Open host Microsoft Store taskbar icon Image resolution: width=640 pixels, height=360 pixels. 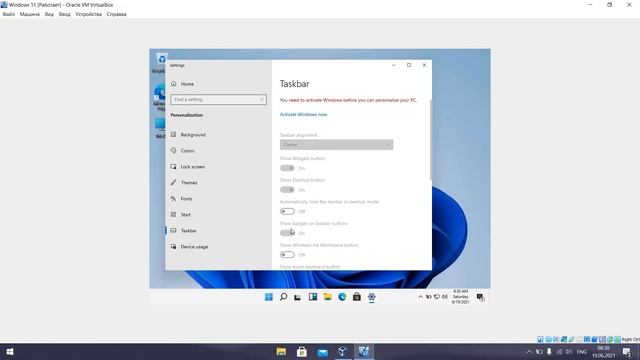pyautogui.click(x=302, y=351)
